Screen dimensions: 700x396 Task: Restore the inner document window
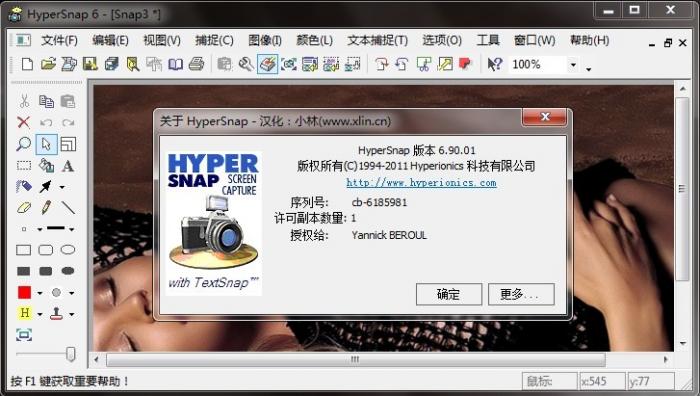click(x=668, y=43)
